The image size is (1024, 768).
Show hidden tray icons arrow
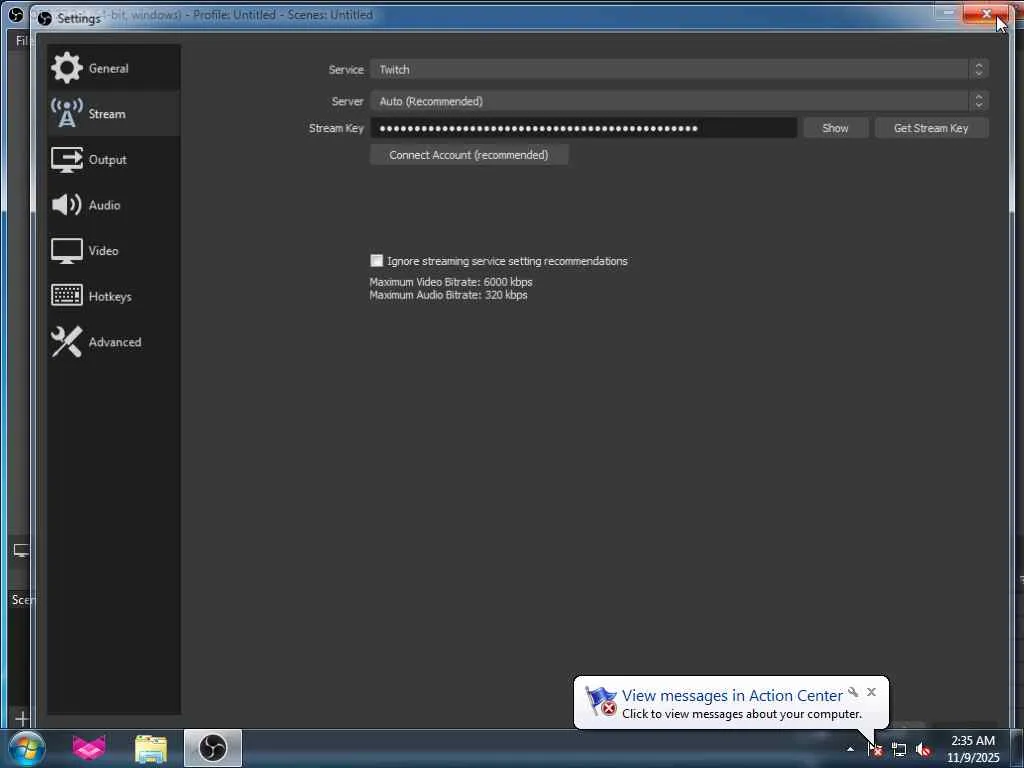tap(850, 749)
